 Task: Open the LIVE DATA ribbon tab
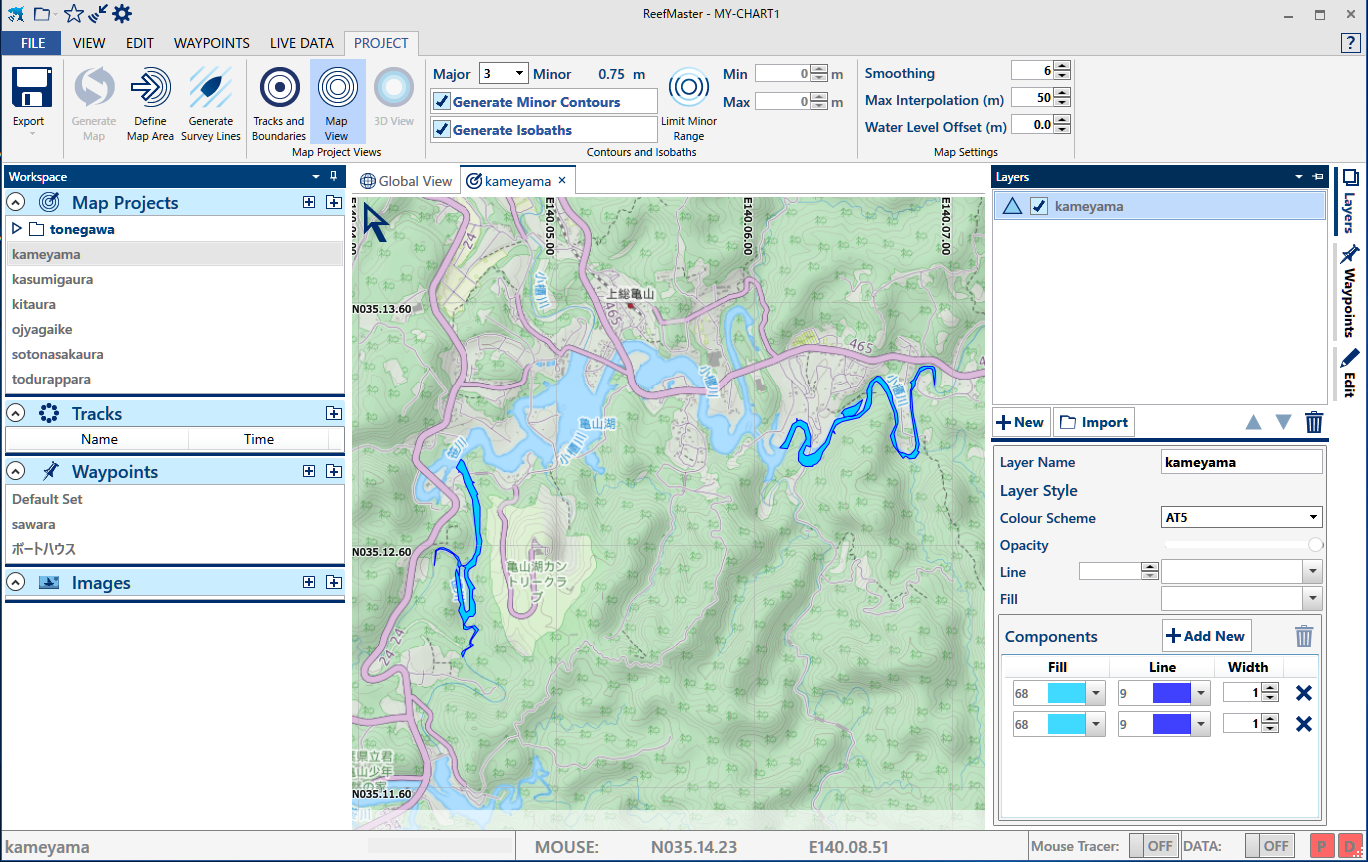(302, 43)
